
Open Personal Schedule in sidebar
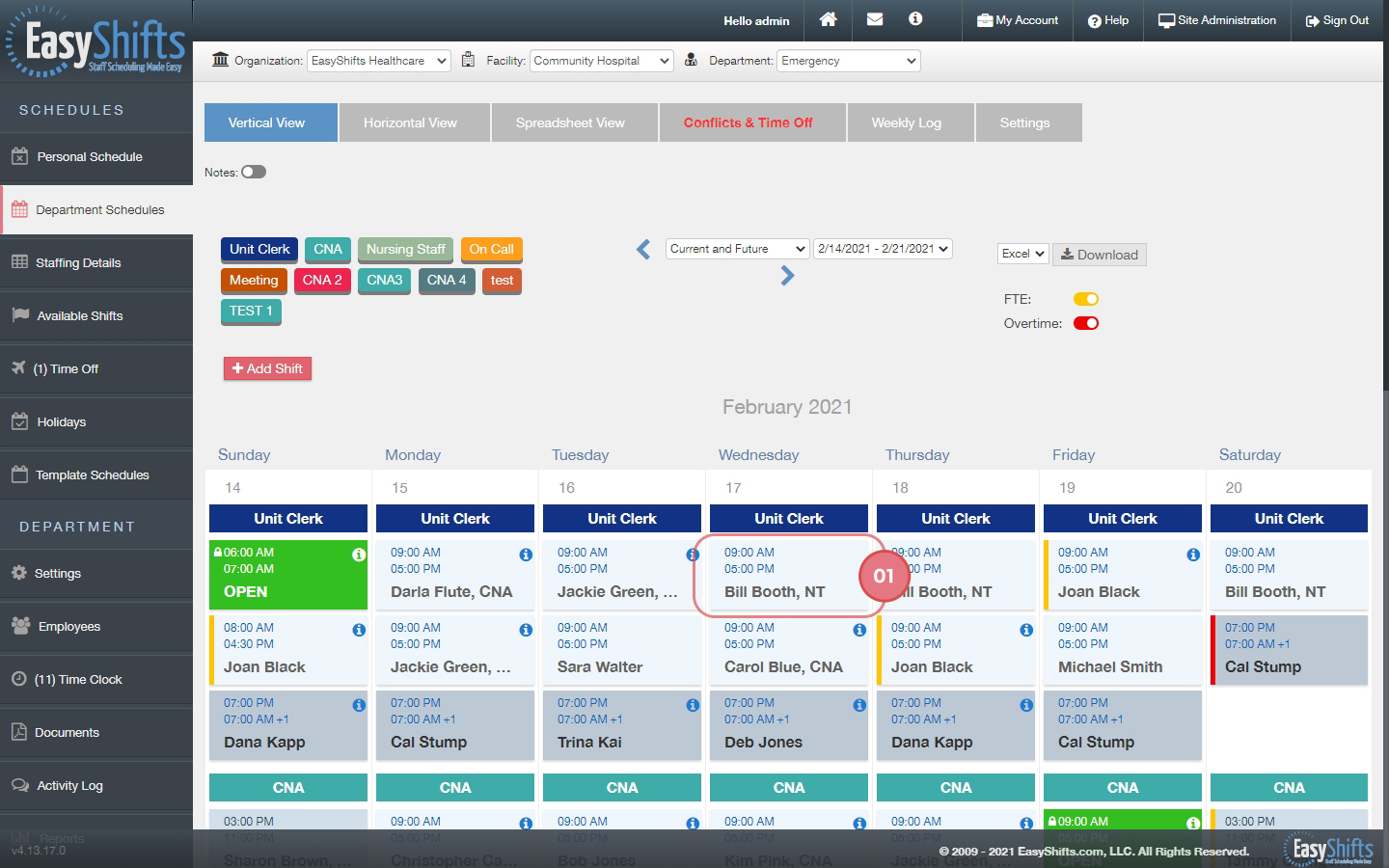96,156
